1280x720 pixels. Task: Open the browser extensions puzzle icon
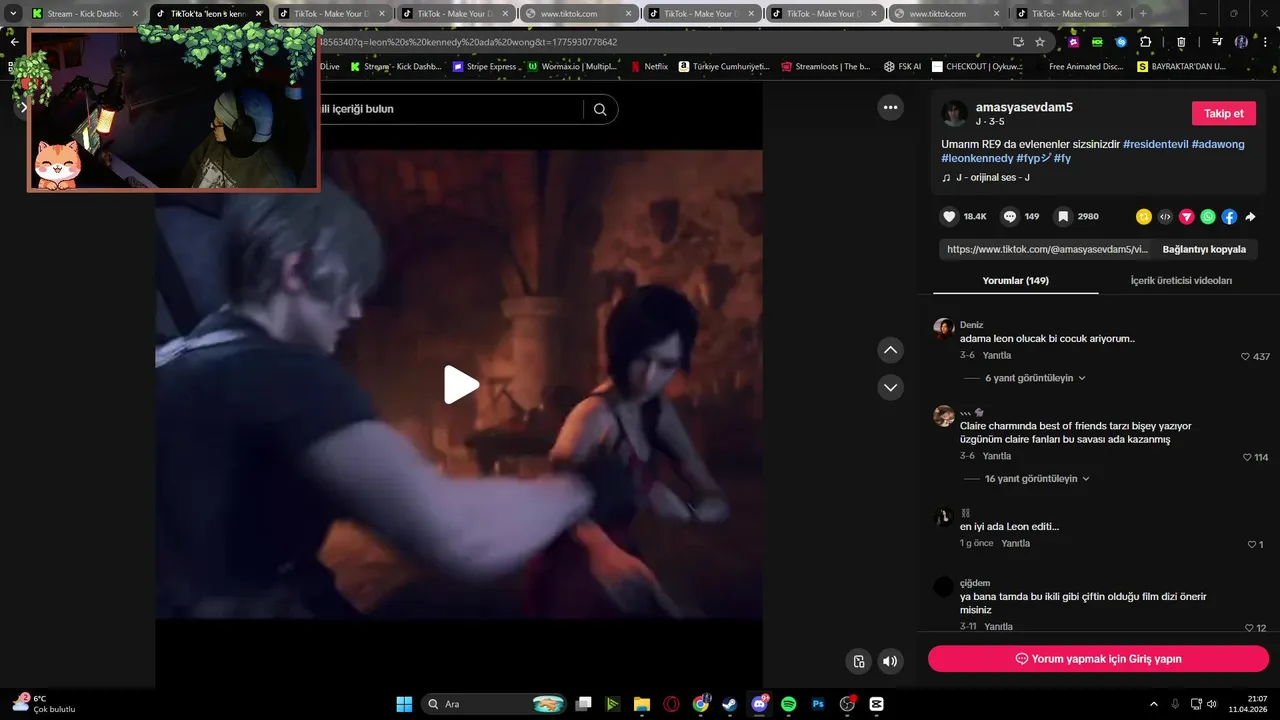1146,42
